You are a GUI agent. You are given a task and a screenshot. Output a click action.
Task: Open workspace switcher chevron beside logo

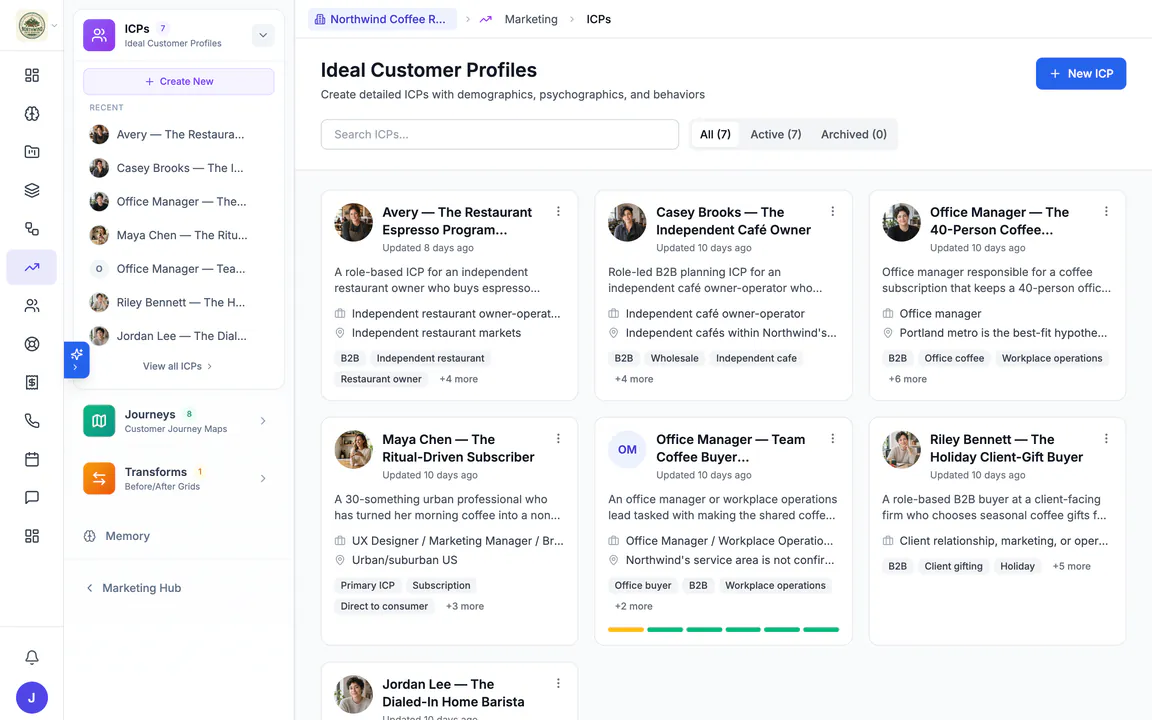[54, 25]
